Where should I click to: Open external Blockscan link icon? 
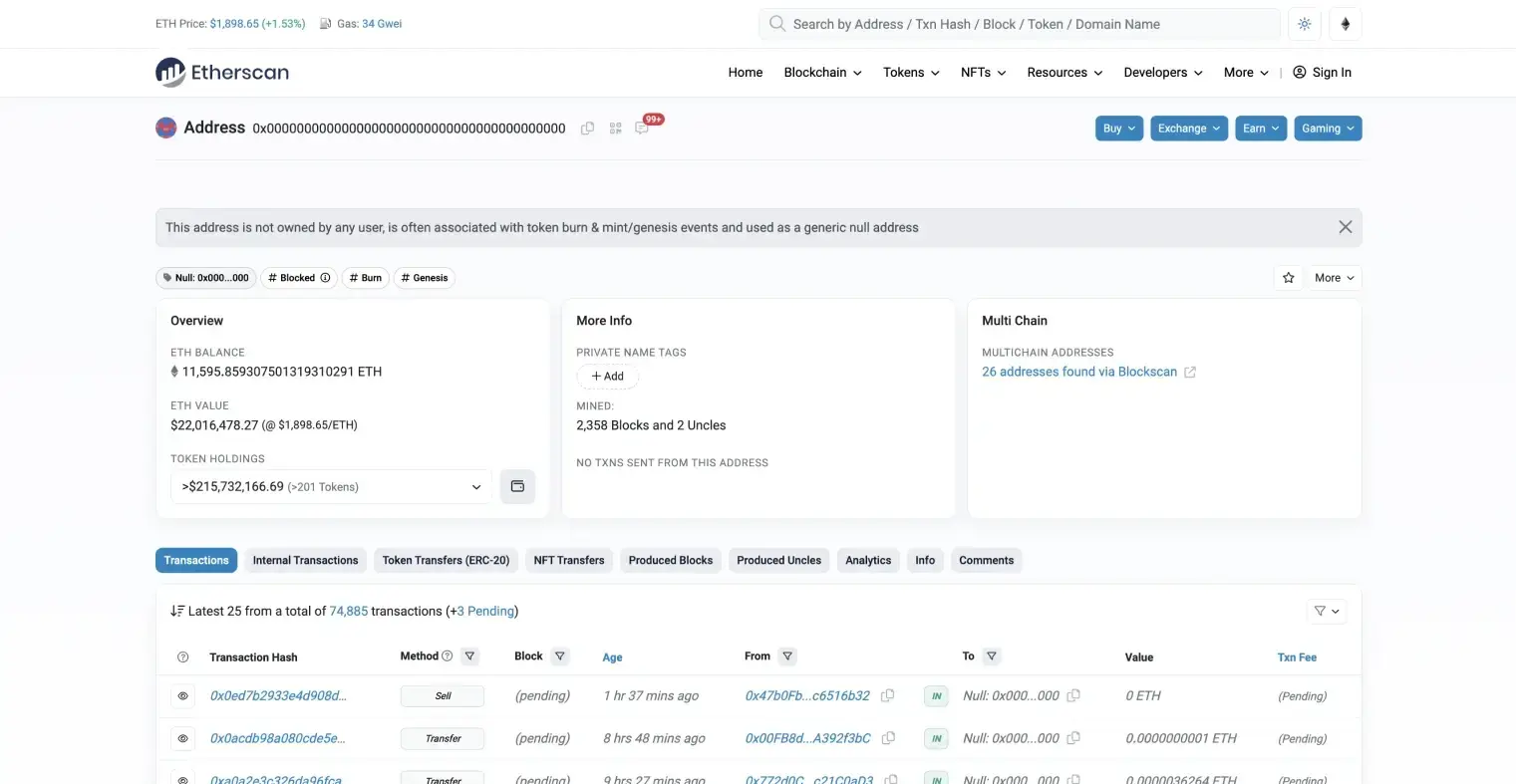1189,373
